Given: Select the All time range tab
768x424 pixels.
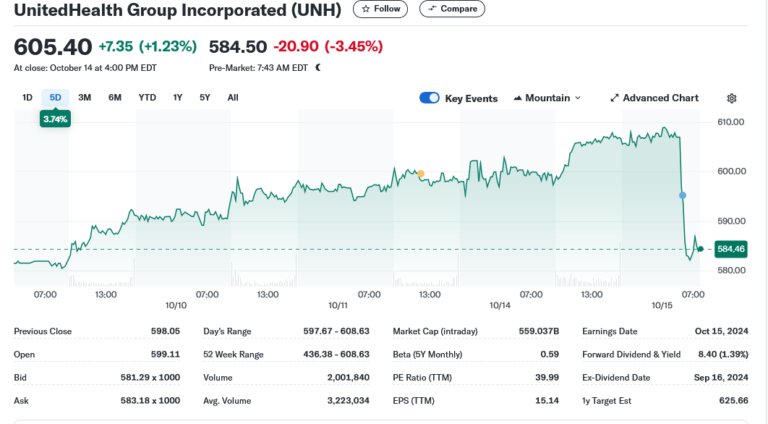Looking at the screenshot, I should click(233, 97).
